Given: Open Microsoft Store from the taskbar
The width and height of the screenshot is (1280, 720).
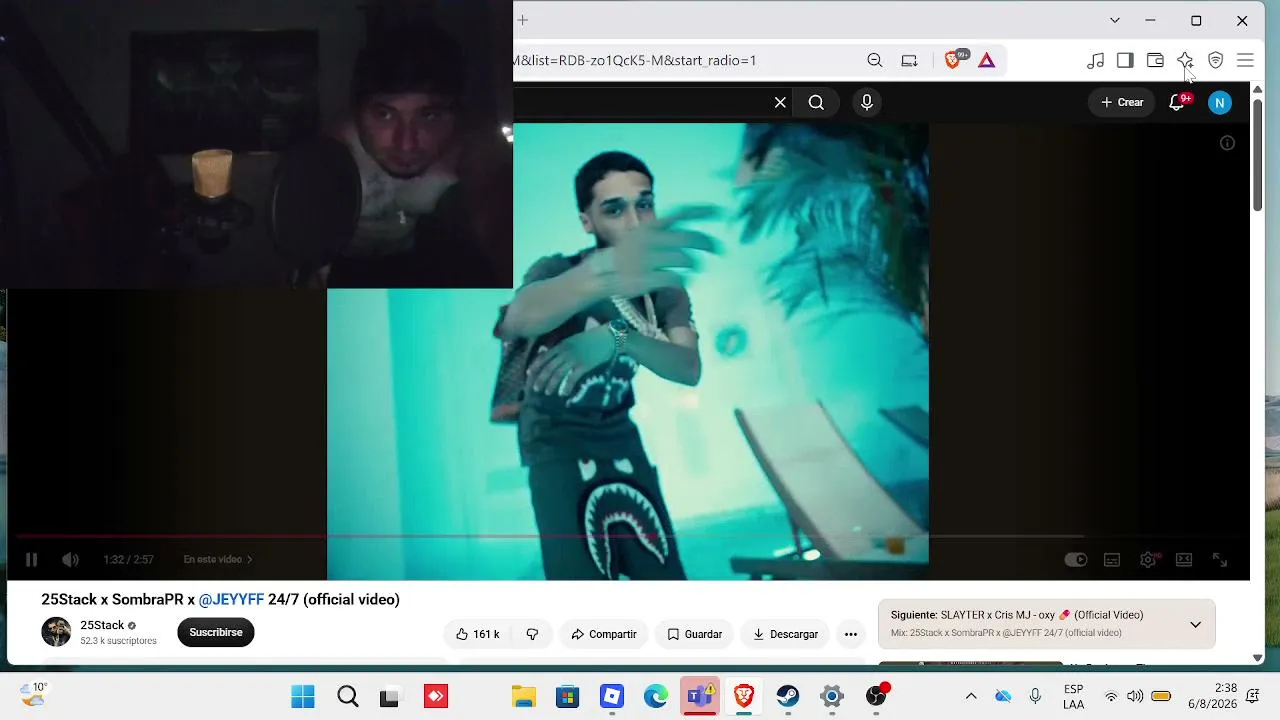Looking at the screenshot, I should coord(567,696).
